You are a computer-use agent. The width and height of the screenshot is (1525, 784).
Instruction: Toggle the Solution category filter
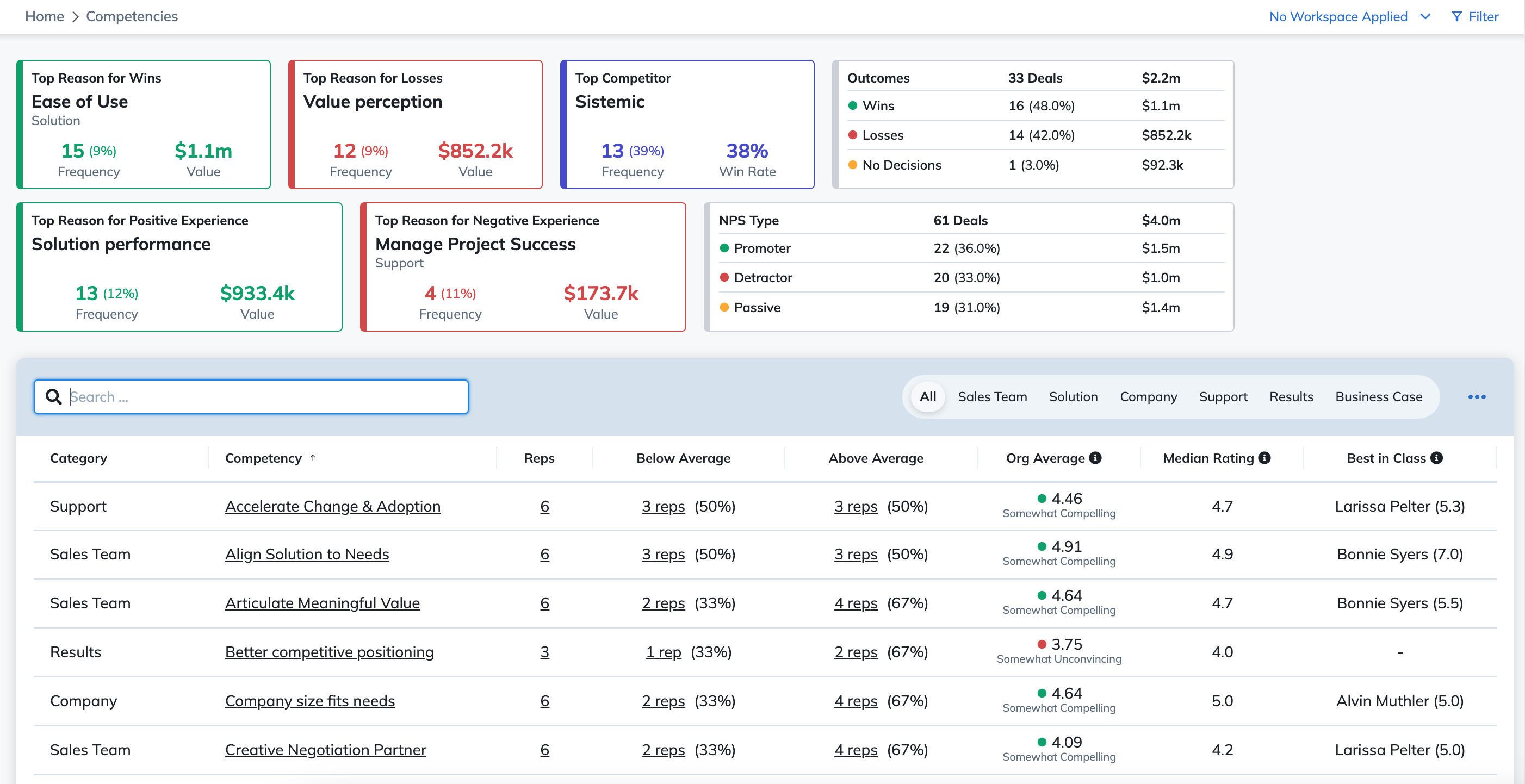(x=1073, y=396)
